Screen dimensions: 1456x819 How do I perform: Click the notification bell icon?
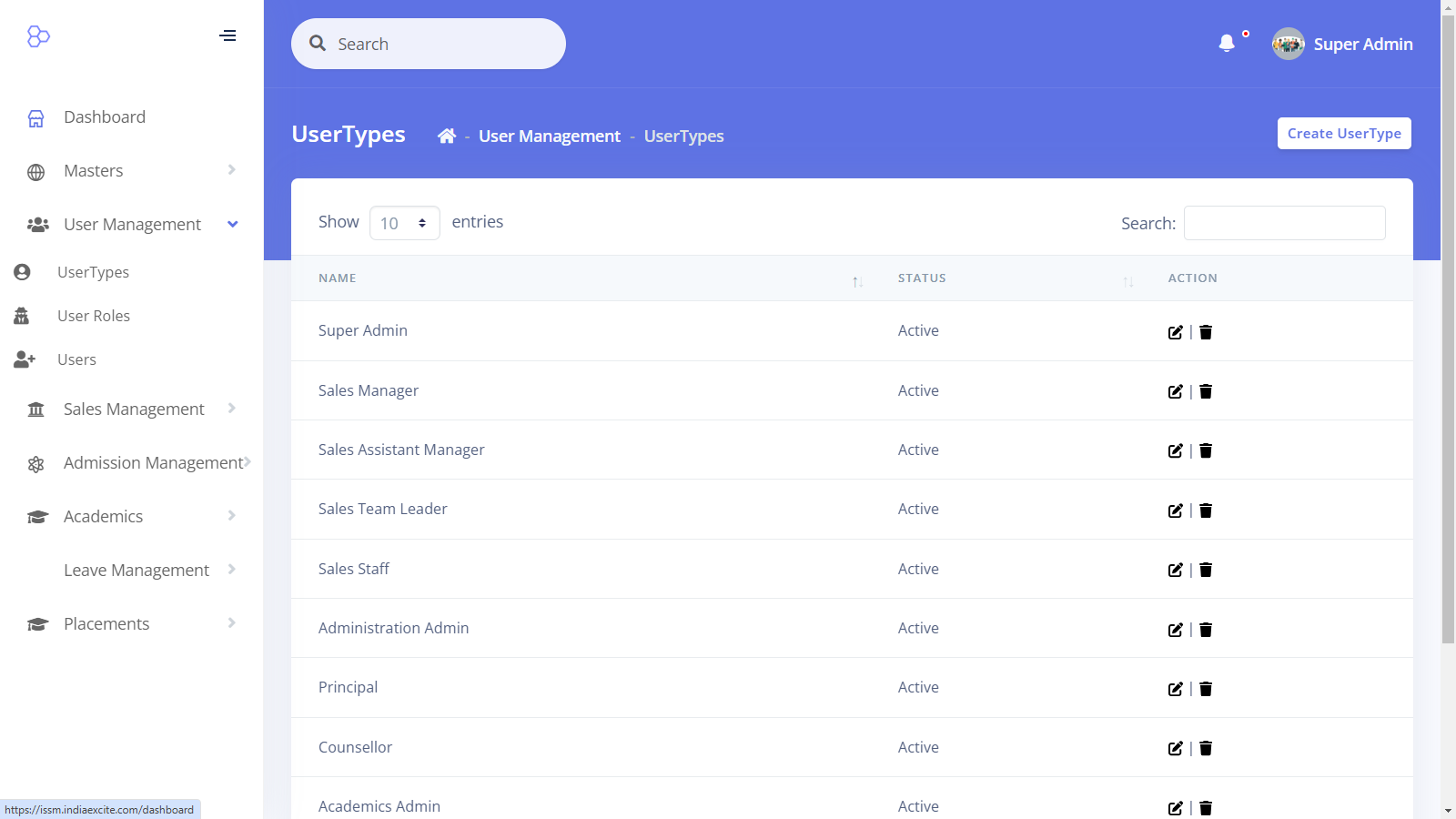pyautogui.click(x=1227, y=44)
